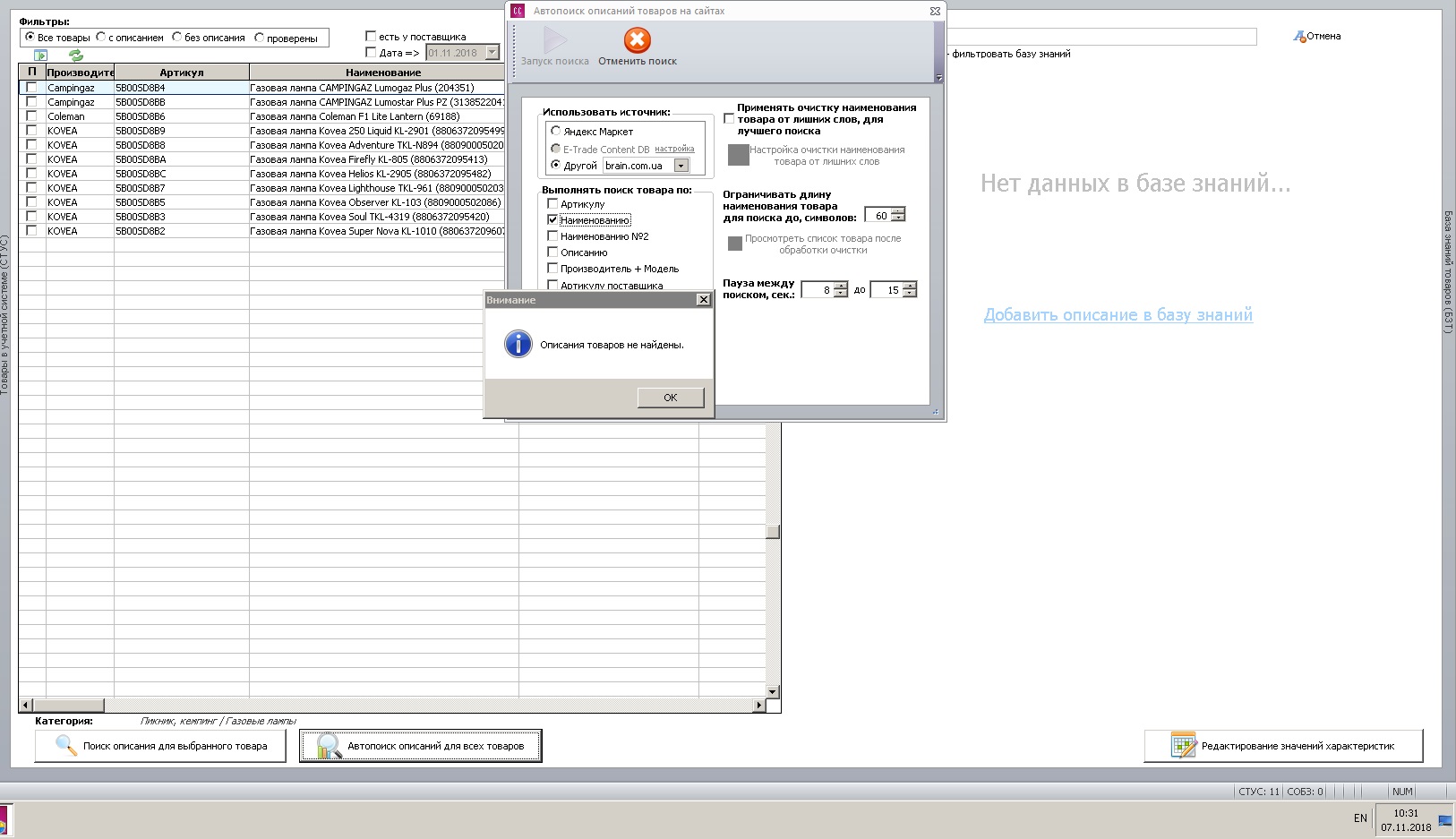Close the Автопоиск описаний window
The height and width of the screenshot is (839, 1456).
(935, 11)
